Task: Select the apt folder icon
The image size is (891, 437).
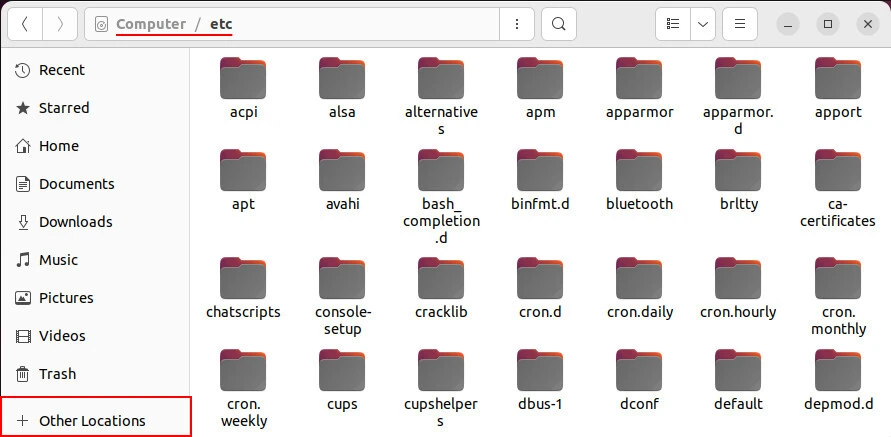Action: (243, 170)
